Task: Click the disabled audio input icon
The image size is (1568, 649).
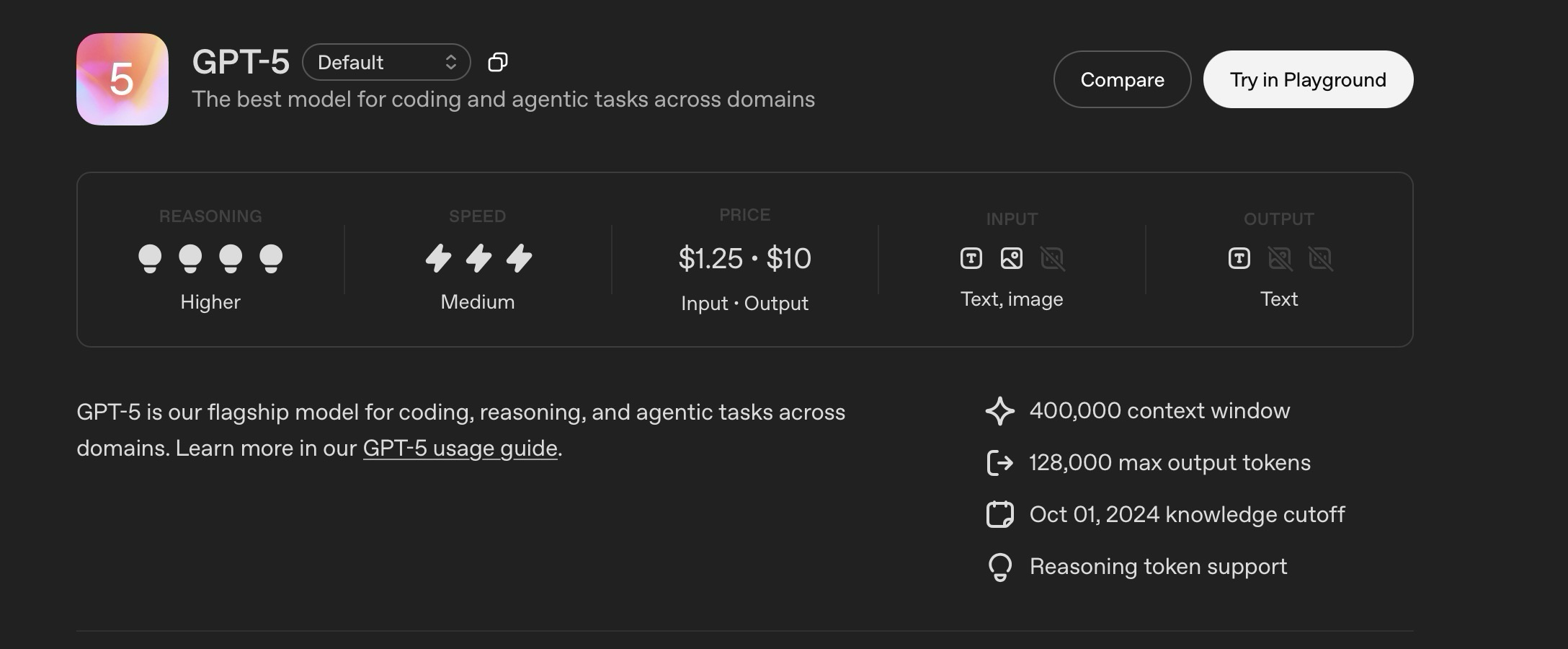Action: [x=1052, y=258]
